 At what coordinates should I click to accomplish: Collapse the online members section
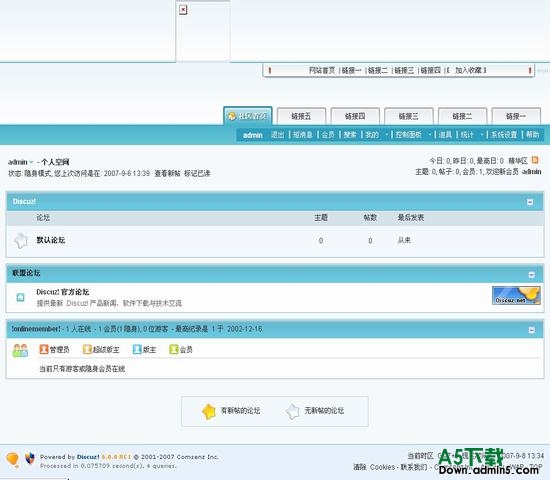[x=532, y=330]
